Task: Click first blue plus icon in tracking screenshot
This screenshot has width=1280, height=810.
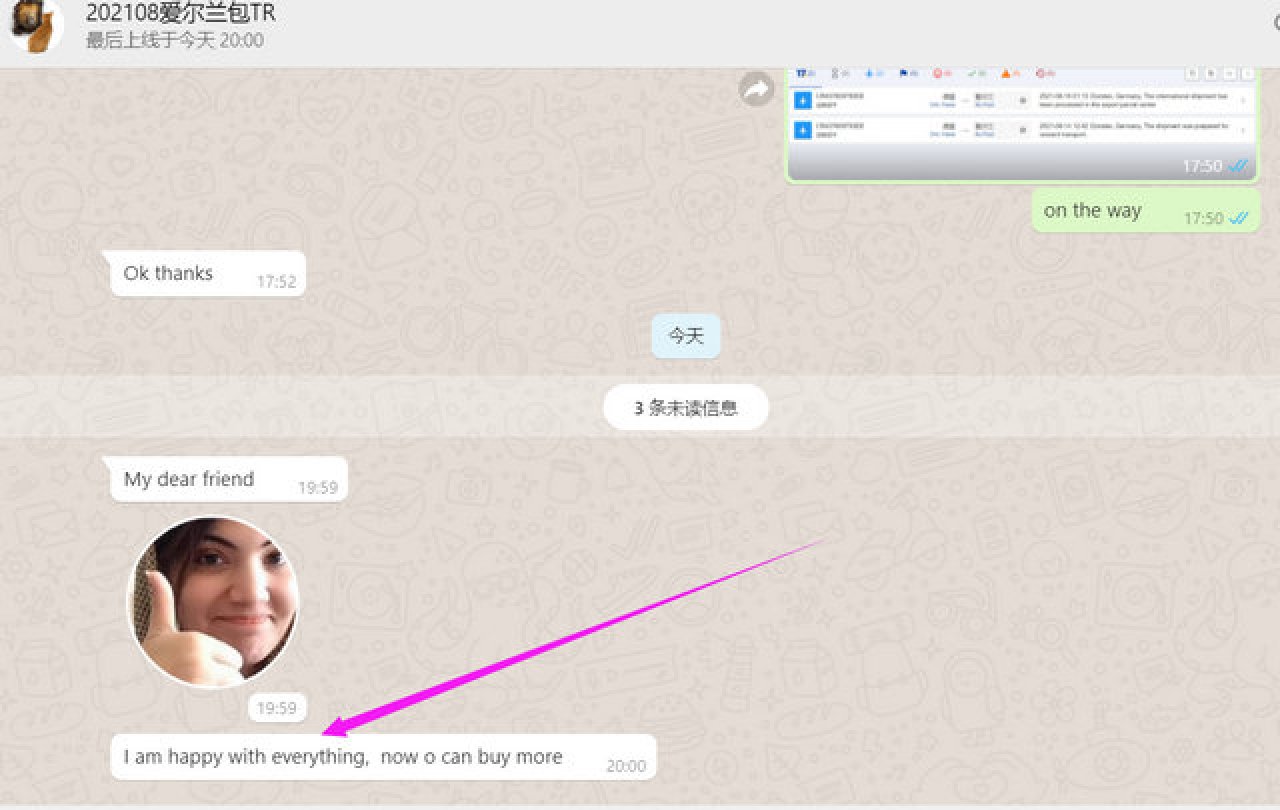Action: pos(802,100)
